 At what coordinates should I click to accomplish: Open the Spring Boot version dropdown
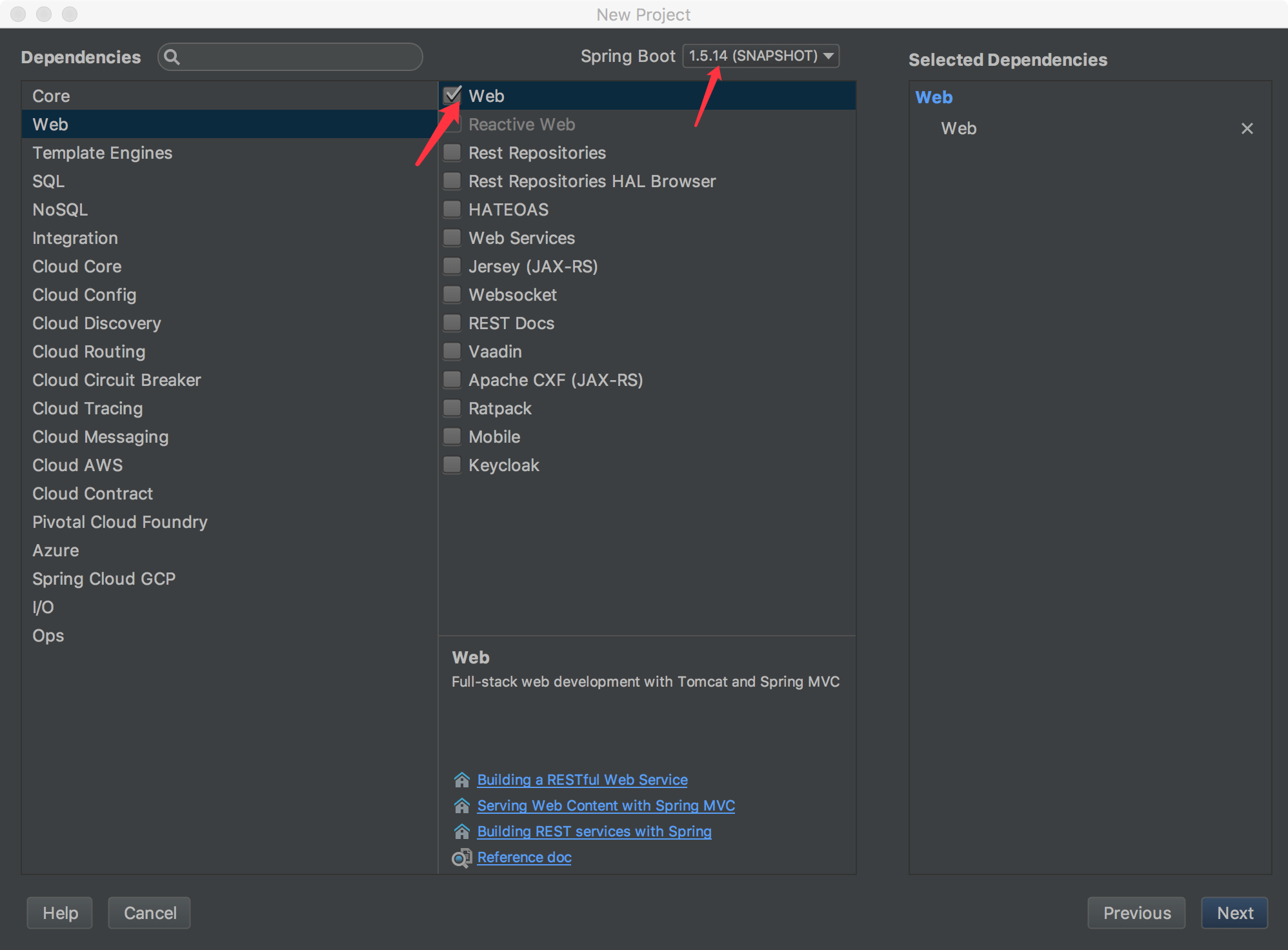tap(761, 56)
